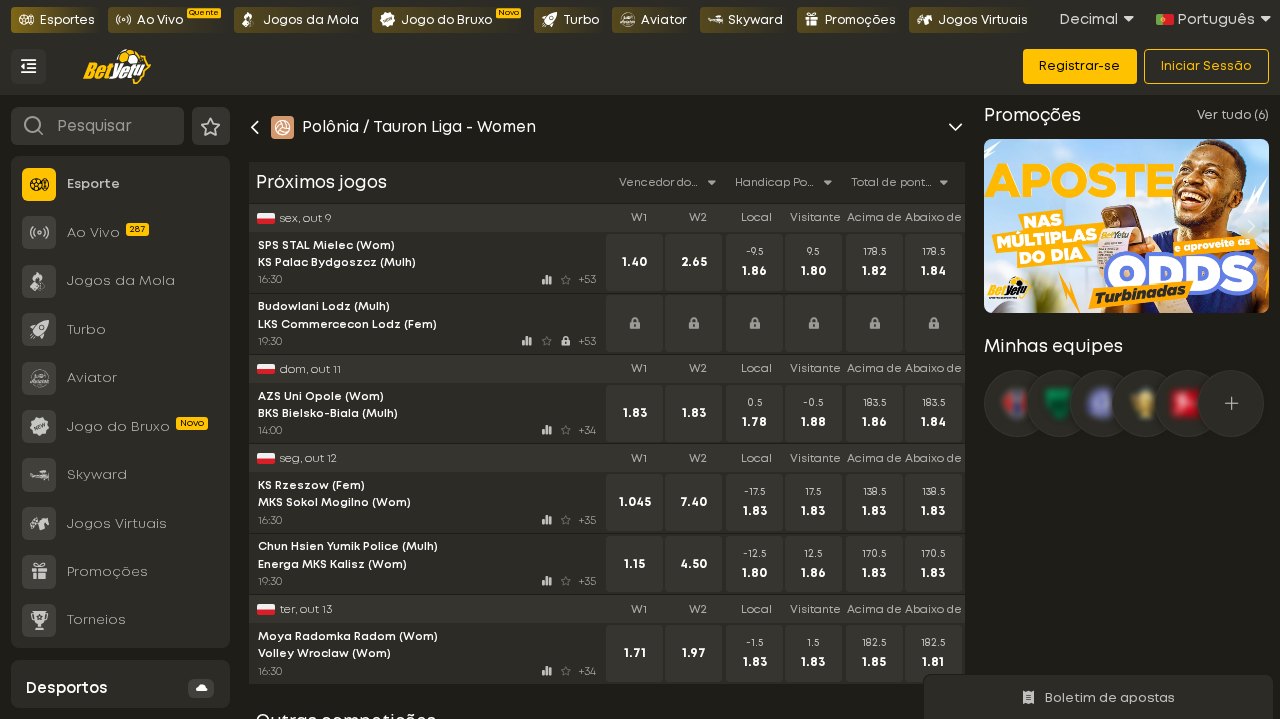
Task: Open favorites star next to search
Action: tap(211, 126)
